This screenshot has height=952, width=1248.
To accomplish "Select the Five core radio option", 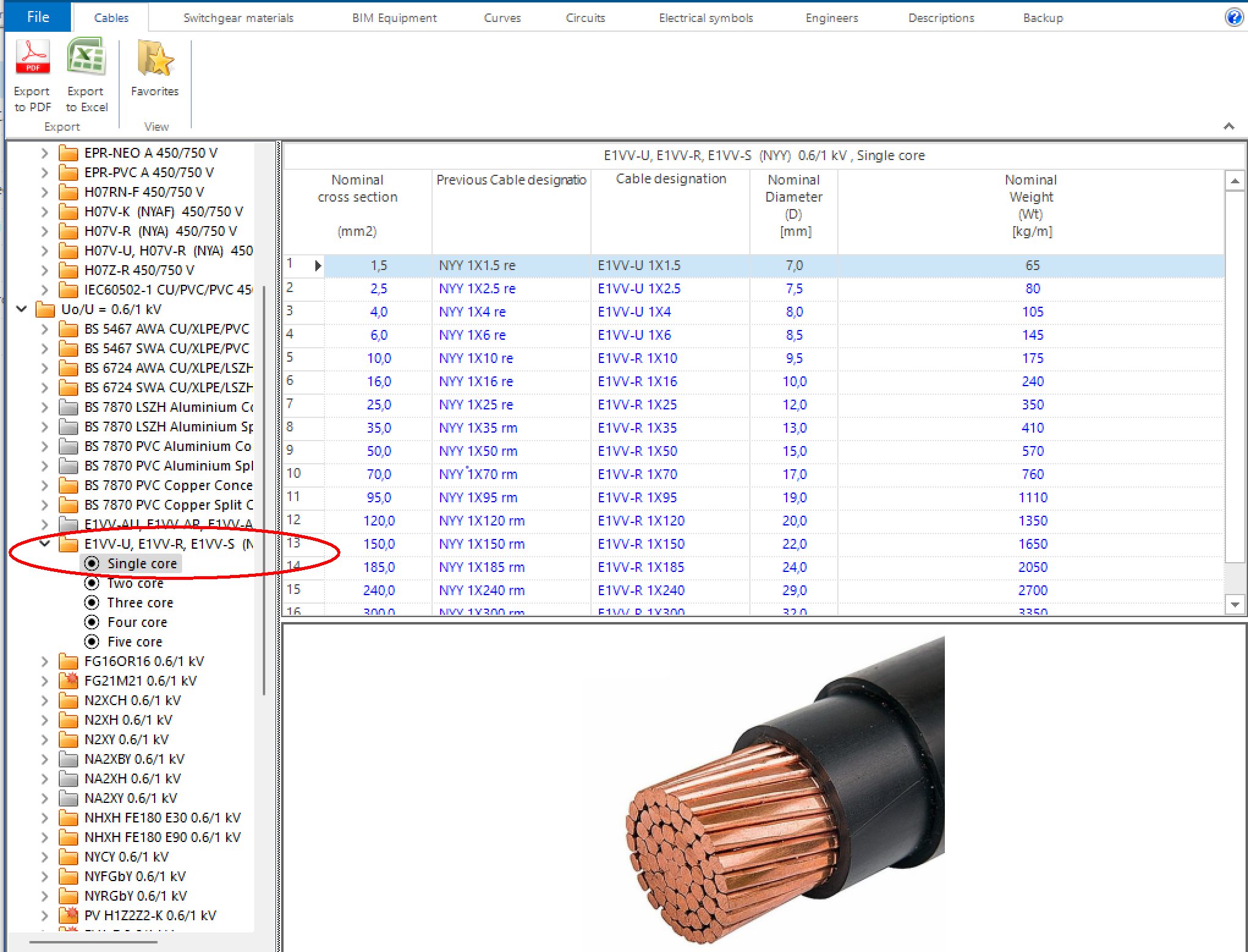I will (92, 642).
